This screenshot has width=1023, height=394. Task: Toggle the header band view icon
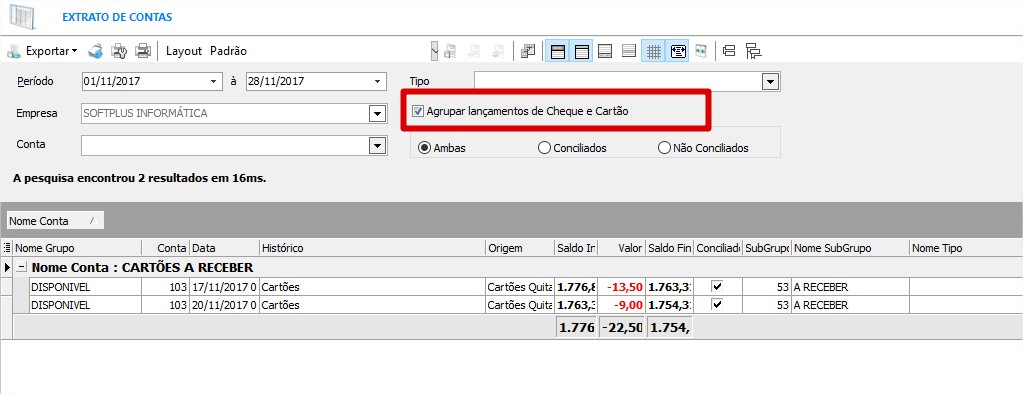coord(581,51)
